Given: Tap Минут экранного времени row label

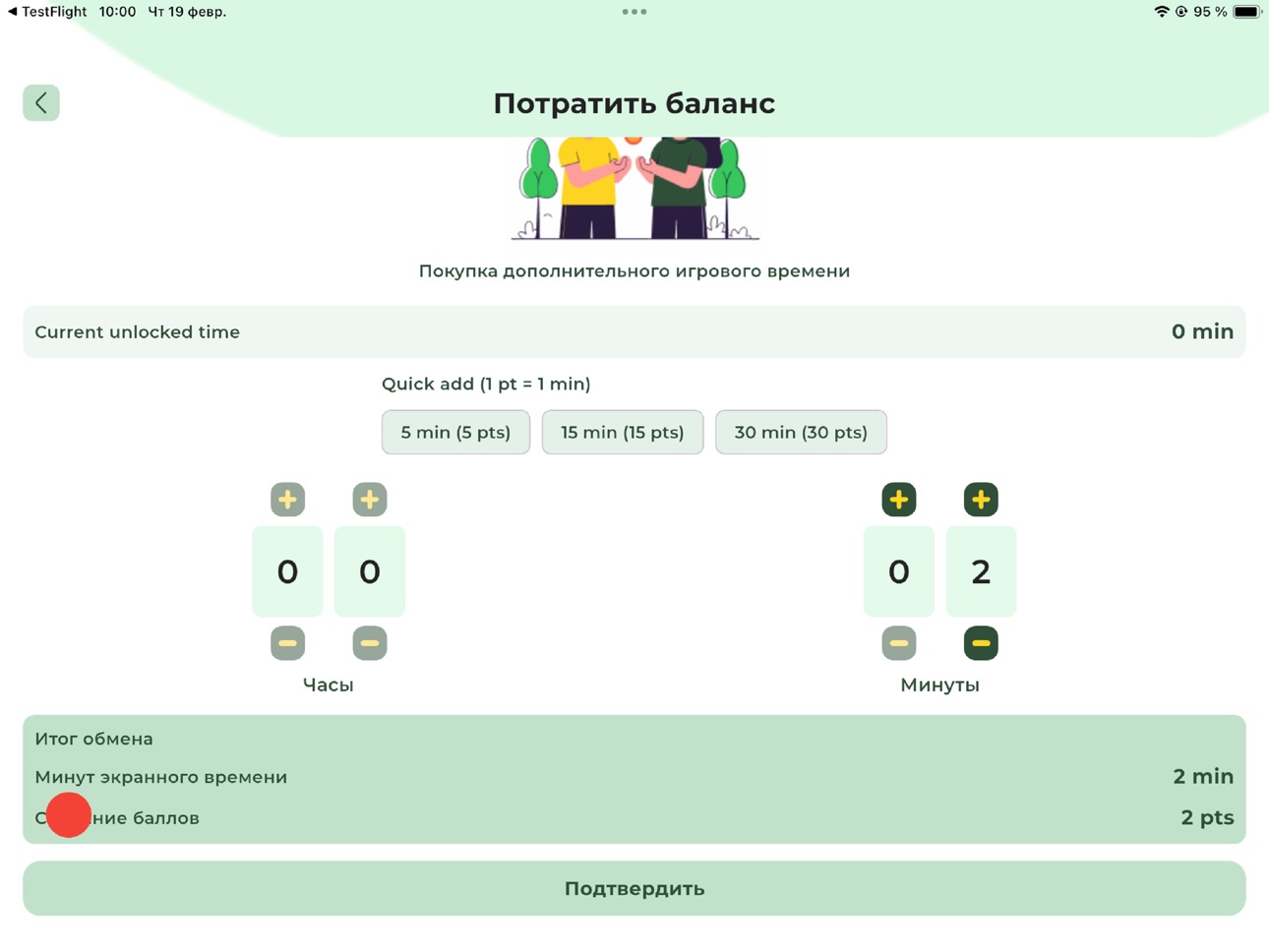Looking at the screenshot, I should pos(161,777).
